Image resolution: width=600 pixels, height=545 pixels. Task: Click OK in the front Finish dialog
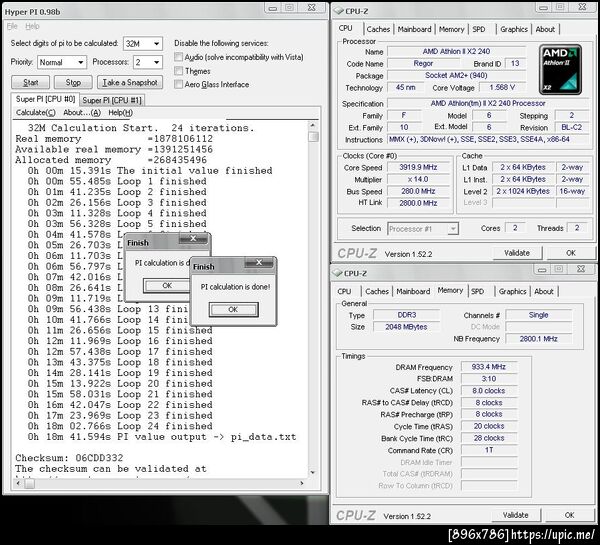[233, 309]
